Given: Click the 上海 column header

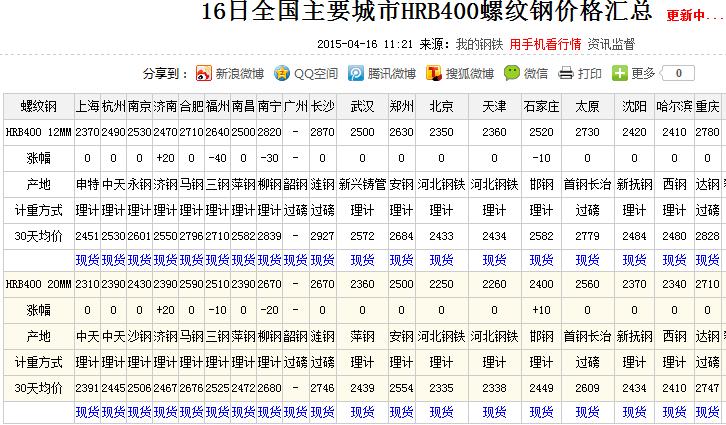Looking at the screenshot, I should (88, 106).
